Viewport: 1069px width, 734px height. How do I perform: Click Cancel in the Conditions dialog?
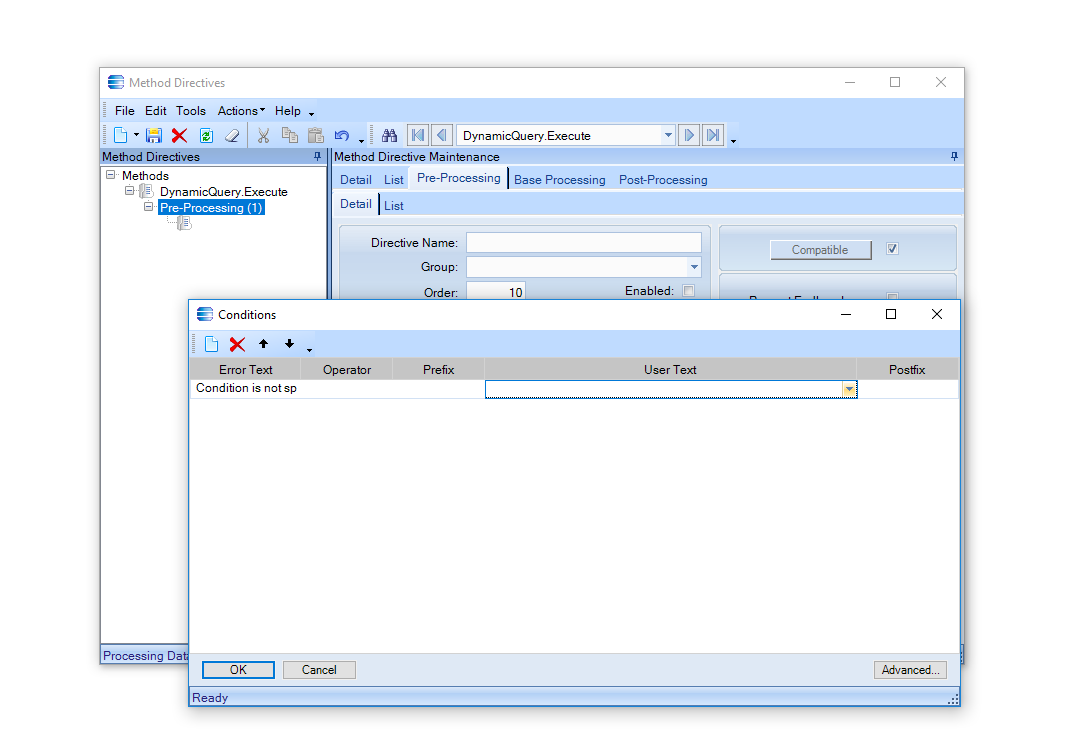[x=319, y=670]
